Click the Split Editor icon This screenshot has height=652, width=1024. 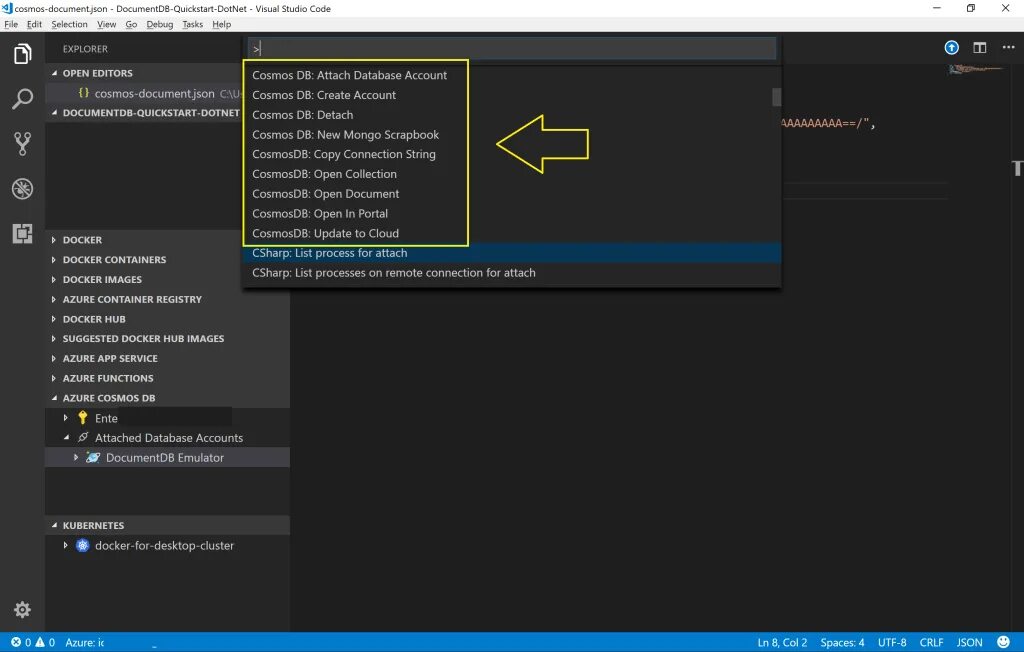click(x=980, y=48)
